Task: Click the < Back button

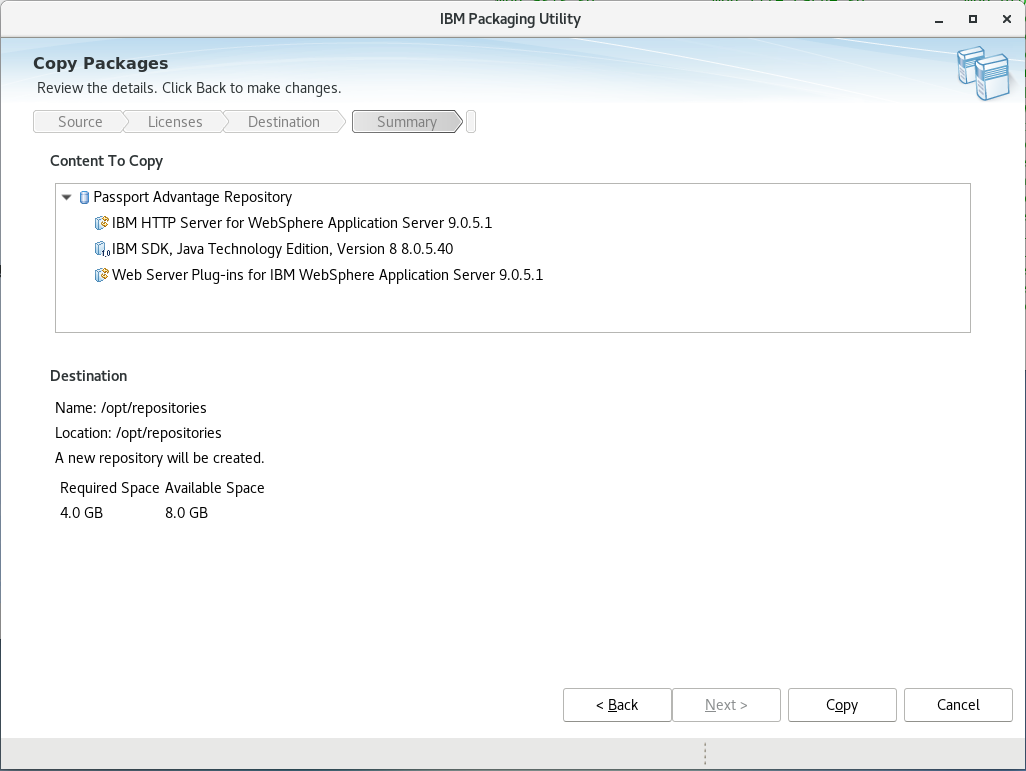Action: tap(617, 705)
